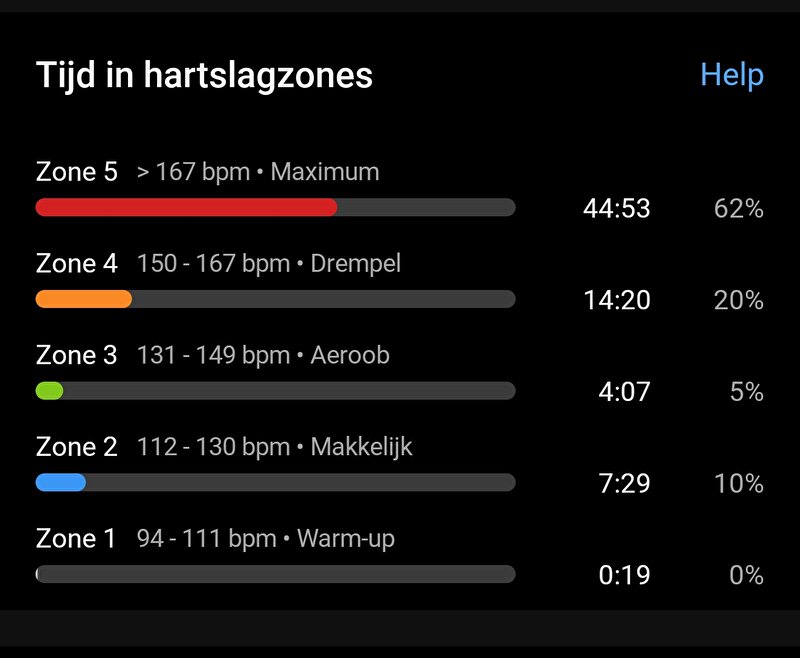Open the Help link
Viewport: 800px width, 658px height.
click(732, 75)
